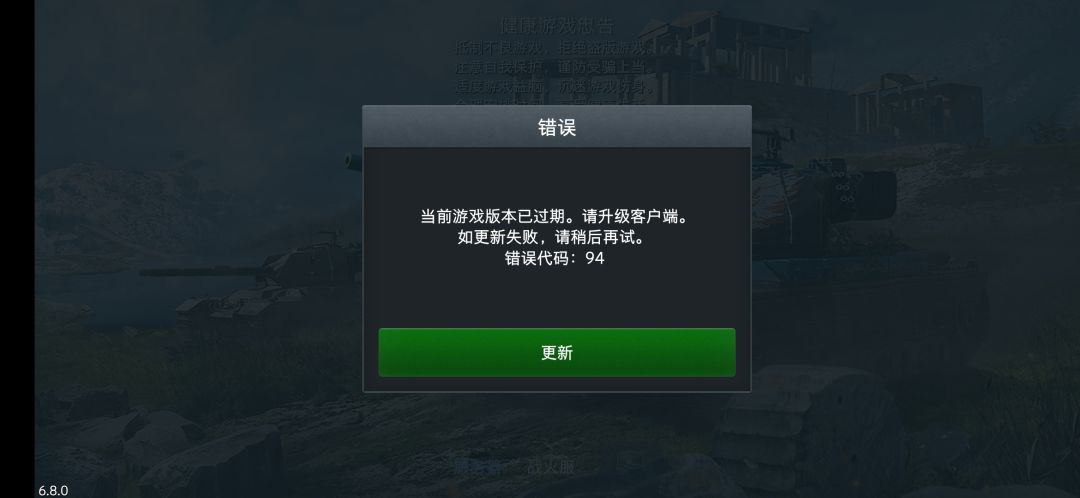Click the rocks at bottom left

pyautogui.click(x=158, y=448)
